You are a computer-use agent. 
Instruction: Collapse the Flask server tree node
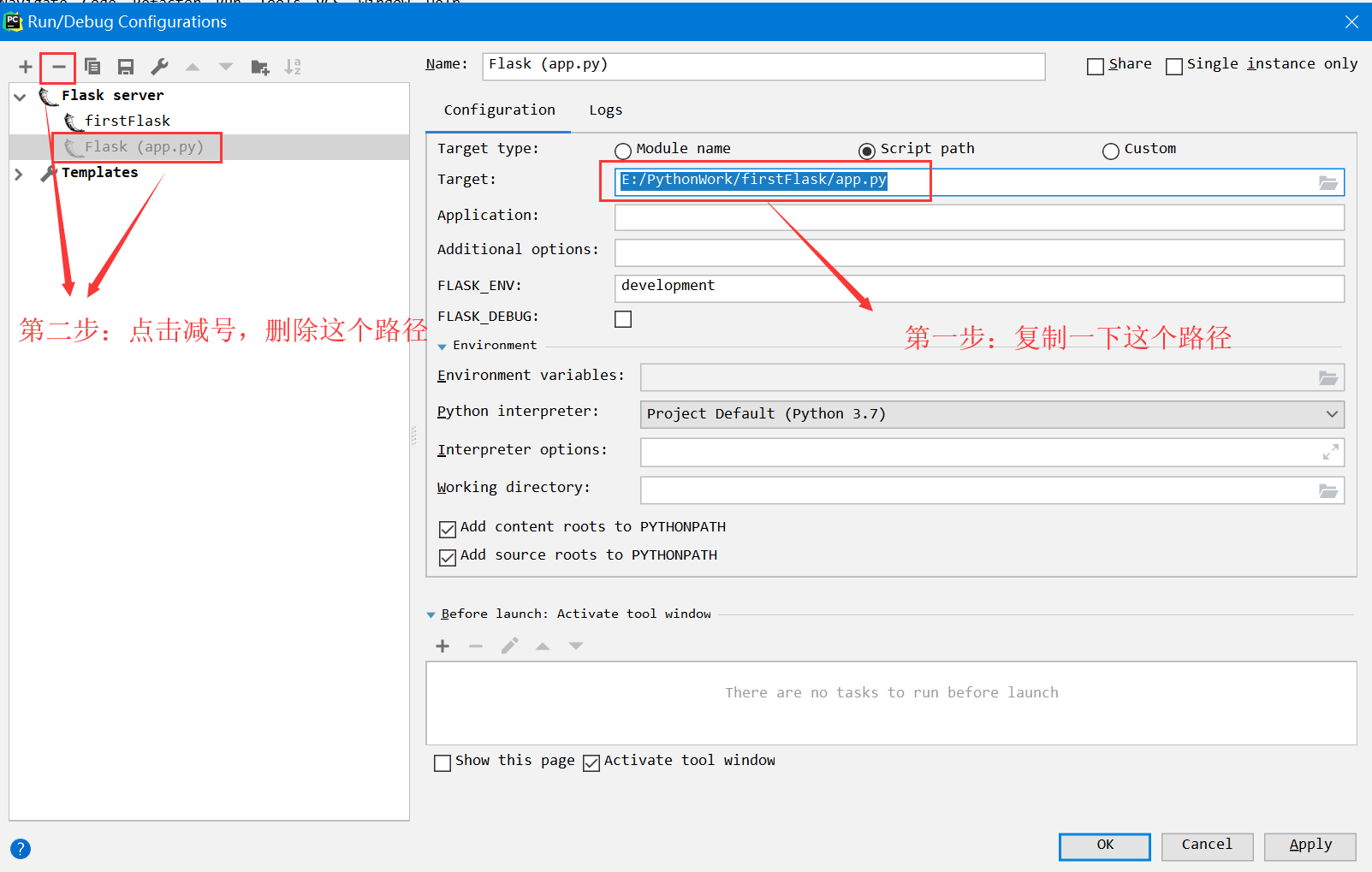click(20, 97)
